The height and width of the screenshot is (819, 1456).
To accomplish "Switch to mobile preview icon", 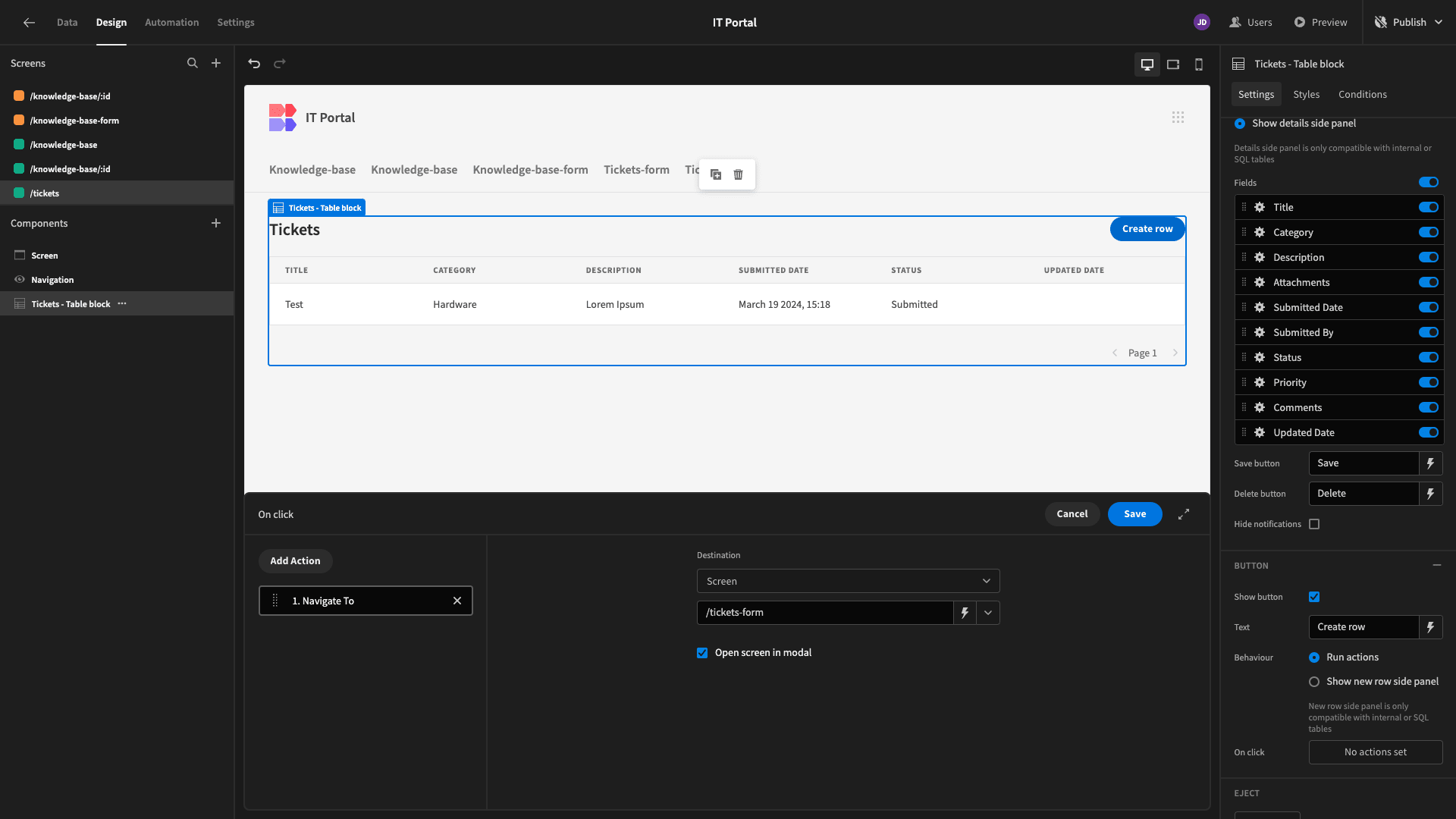I will pos(1199,64).
